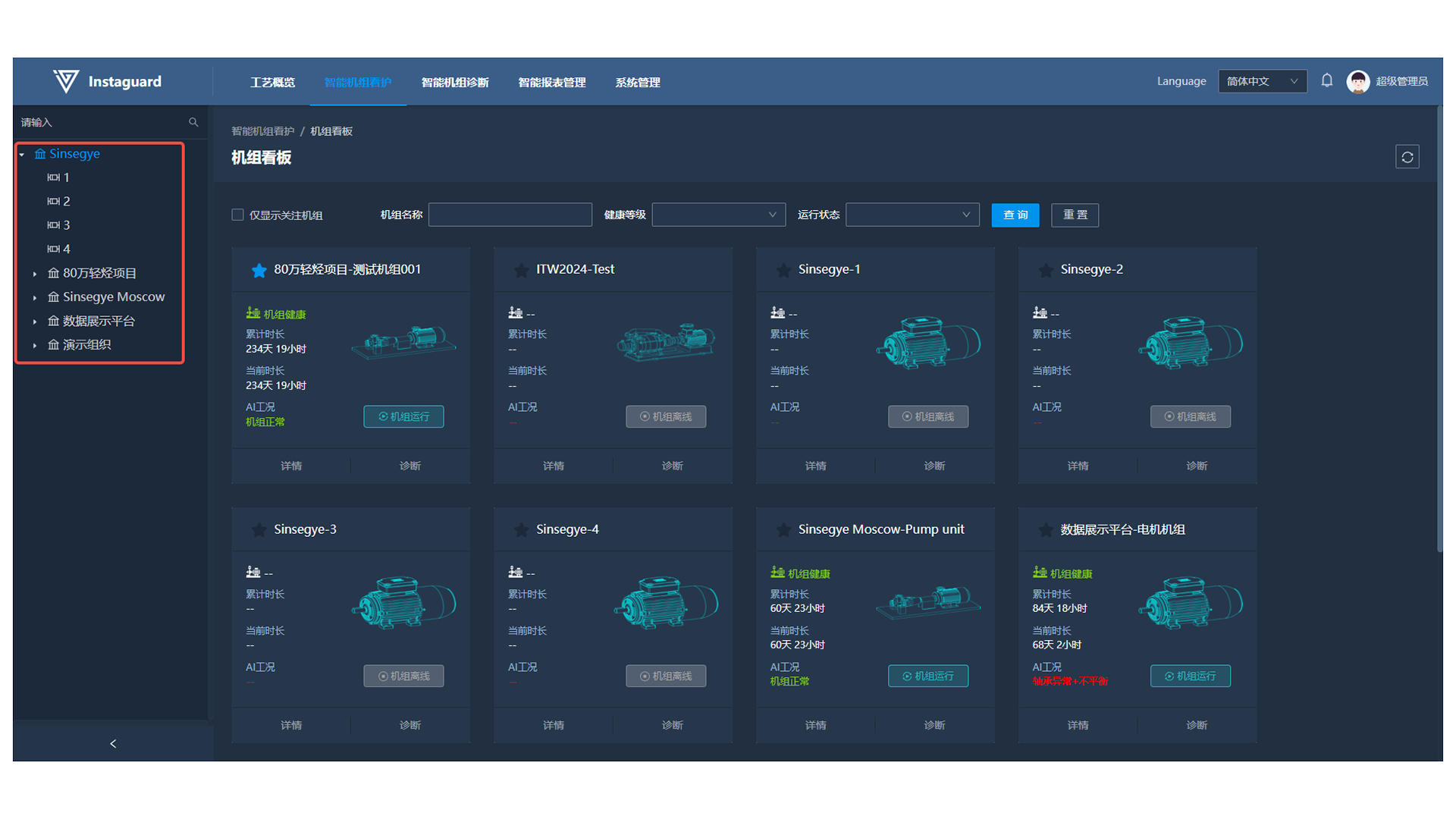Click 机组离线 status on ITW2024-Test card
The height and width of the screenshot is (819, 1456).
(666, 416)
